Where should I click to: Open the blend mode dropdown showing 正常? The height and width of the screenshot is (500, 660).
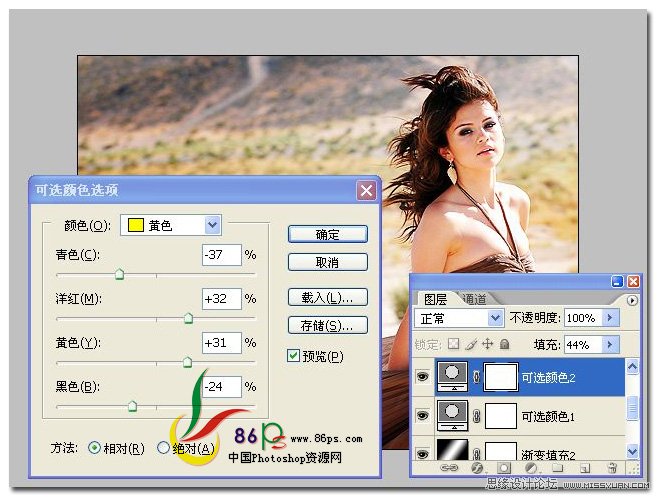coord(459,318)
